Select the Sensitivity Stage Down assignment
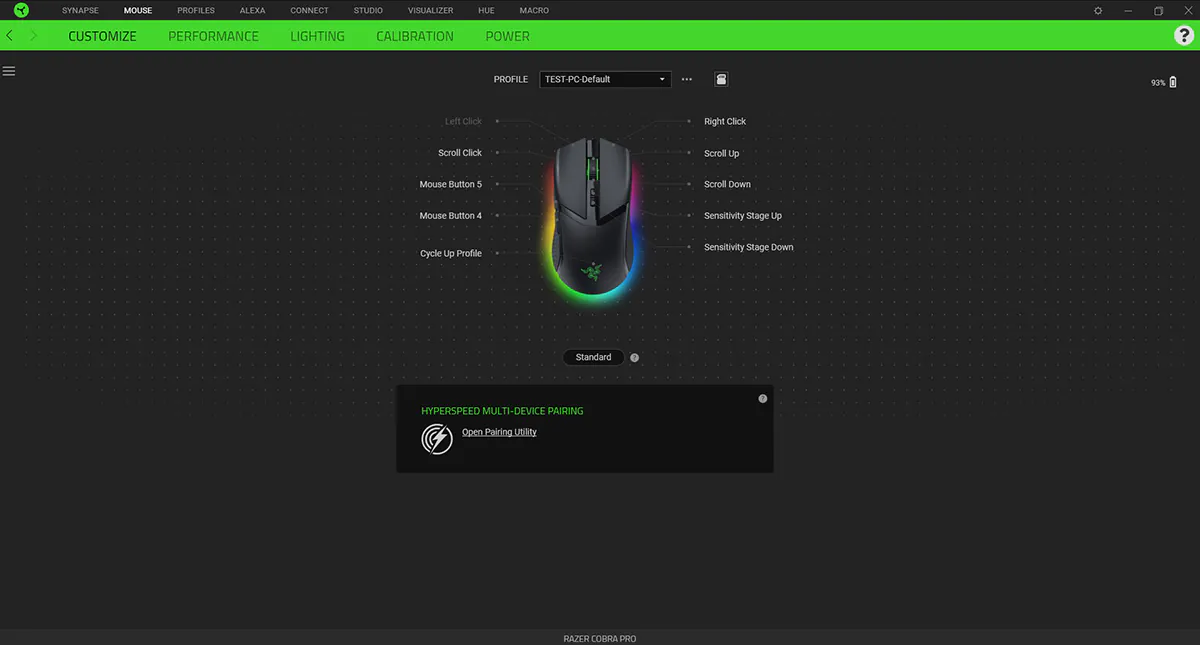The height and width of the screenshot is (645, 1200). pyautogui.click(x=749, y=247)
